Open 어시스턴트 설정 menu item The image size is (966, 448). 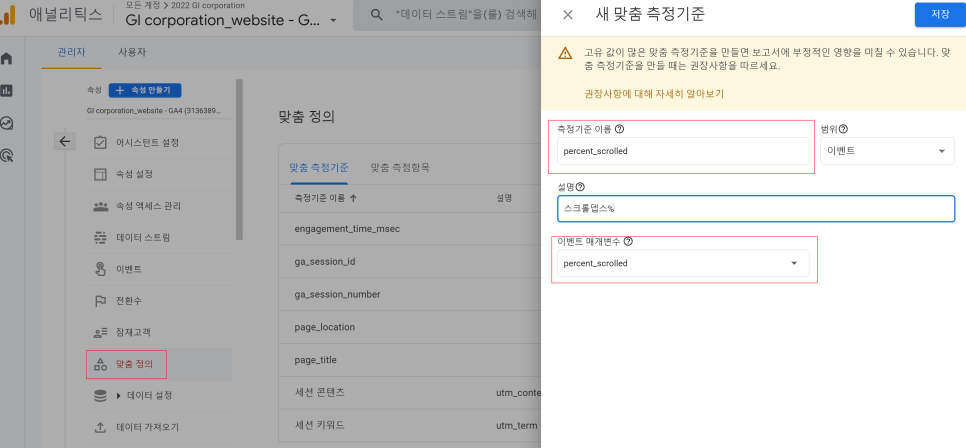coord(147,142)
